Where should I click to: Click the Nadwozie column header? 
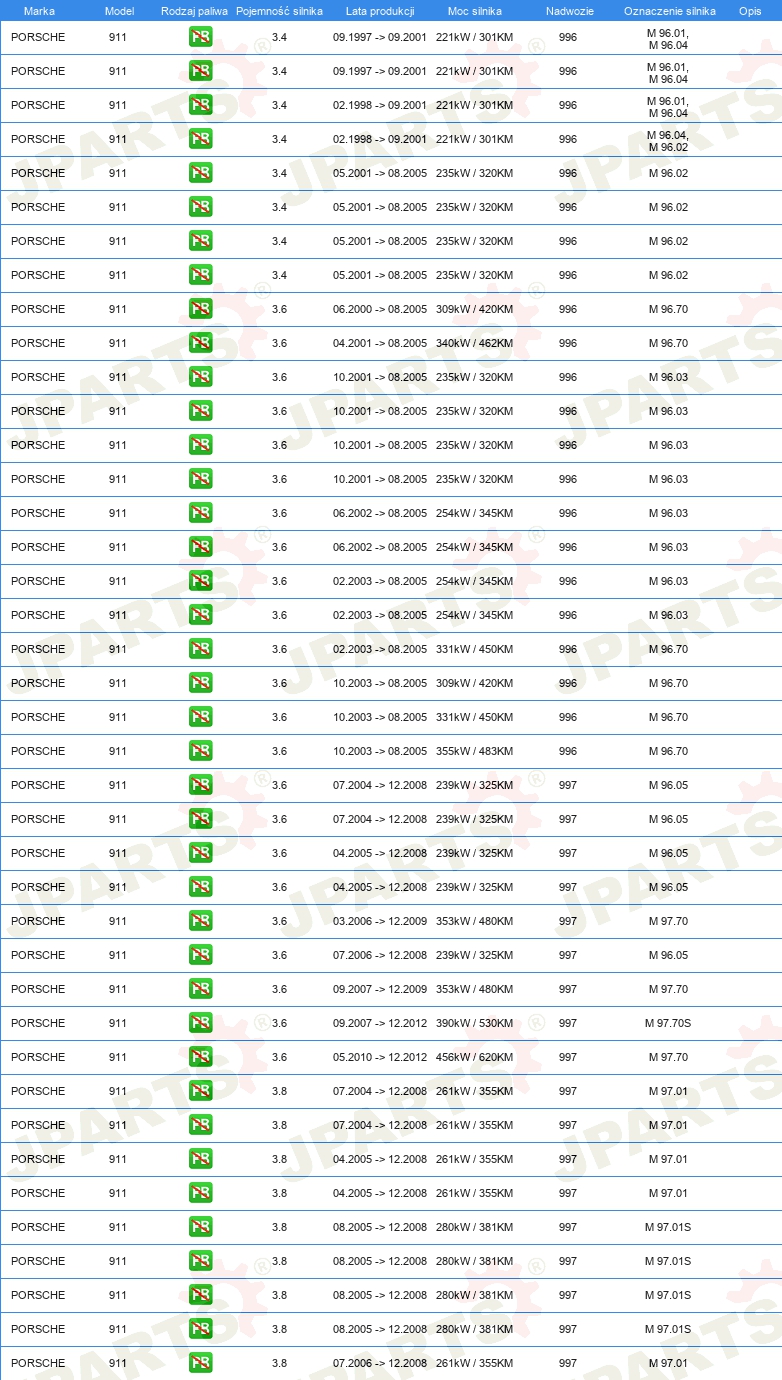(569, 11)
